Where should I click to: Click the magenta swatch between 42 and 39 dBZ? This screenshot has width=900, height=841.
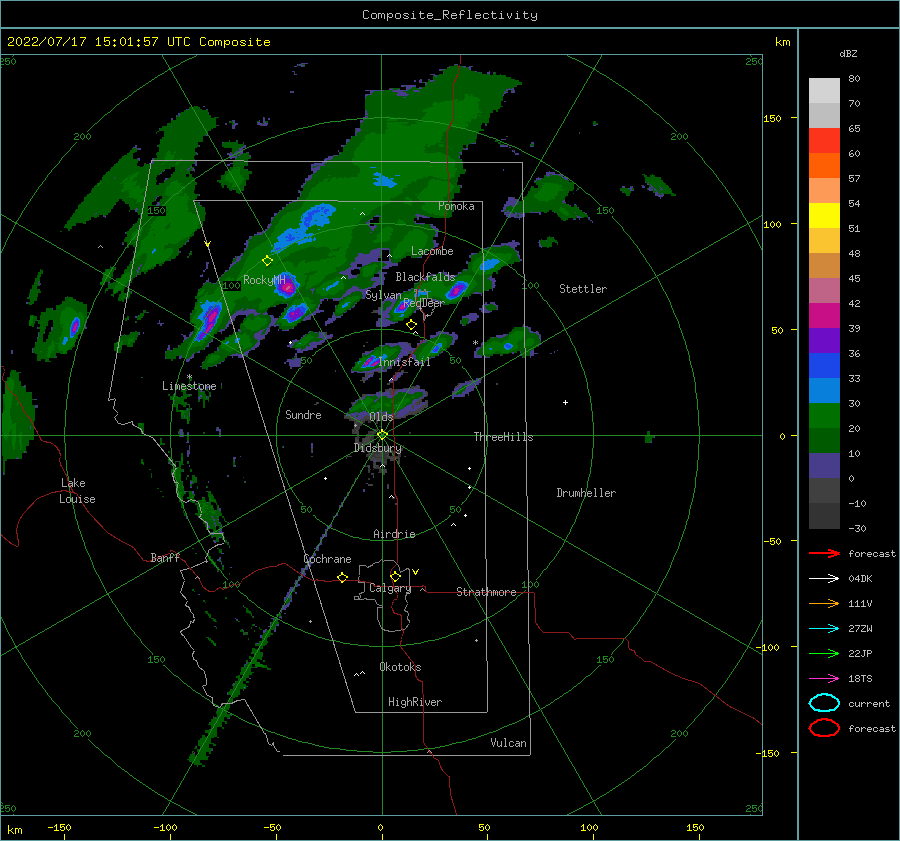tap(824, 316)
